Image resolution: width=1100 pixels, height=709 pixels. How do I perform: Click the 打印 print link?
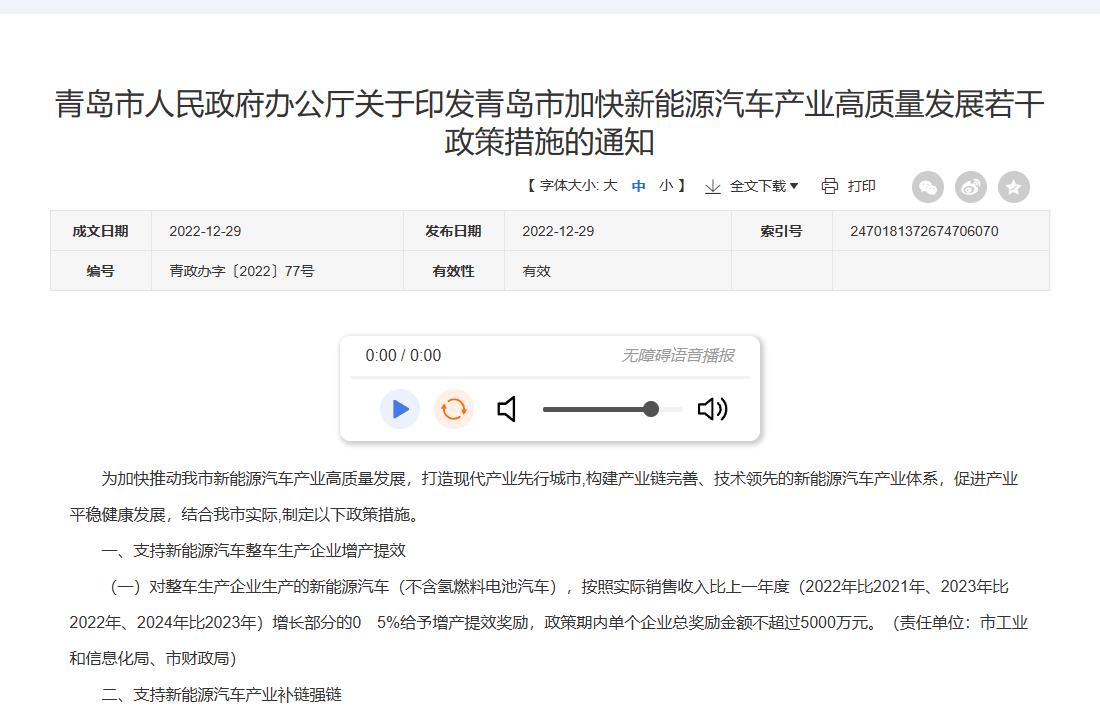click(861, 186)
